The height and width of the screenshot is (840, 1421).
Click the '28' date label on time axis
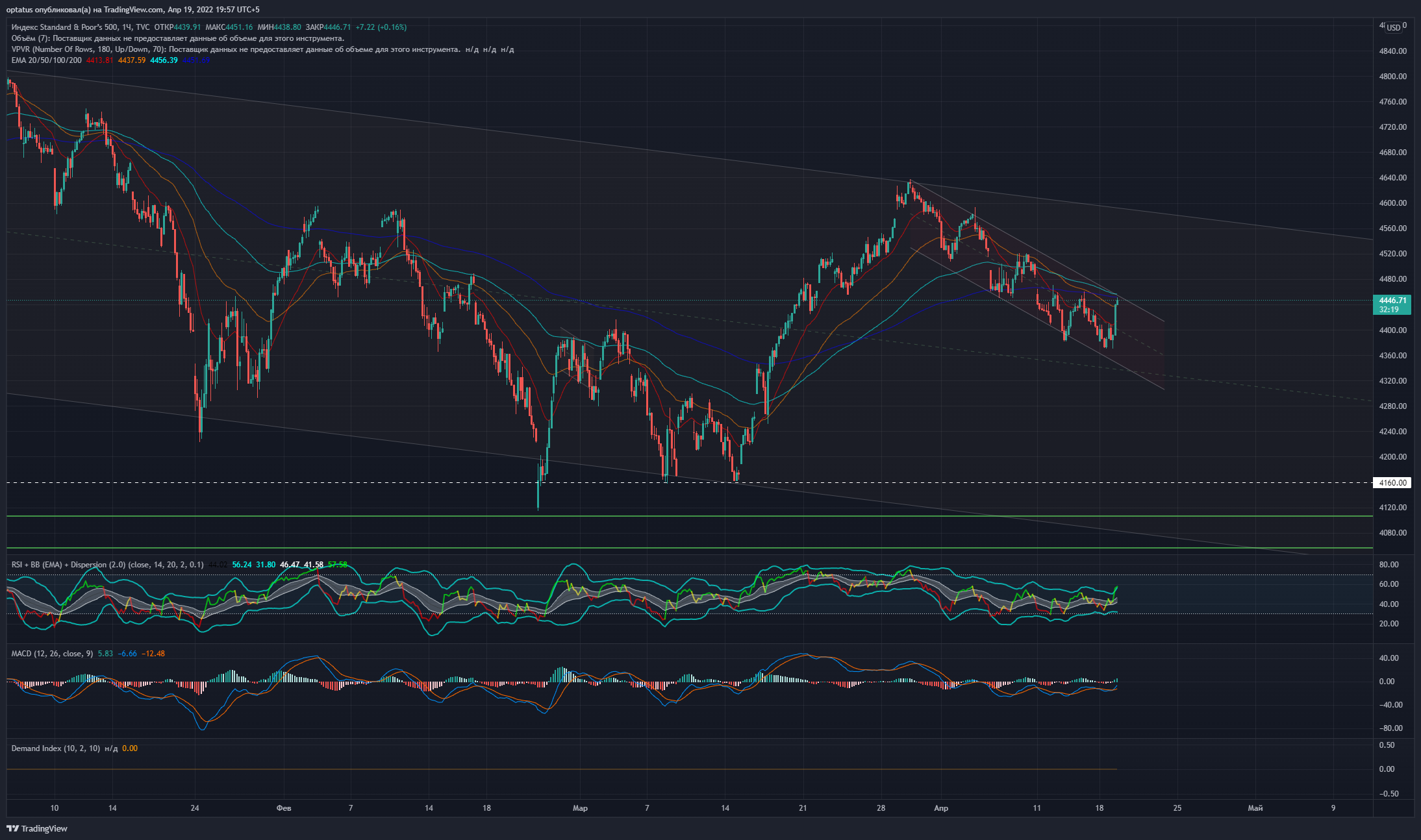click(881, 808)
